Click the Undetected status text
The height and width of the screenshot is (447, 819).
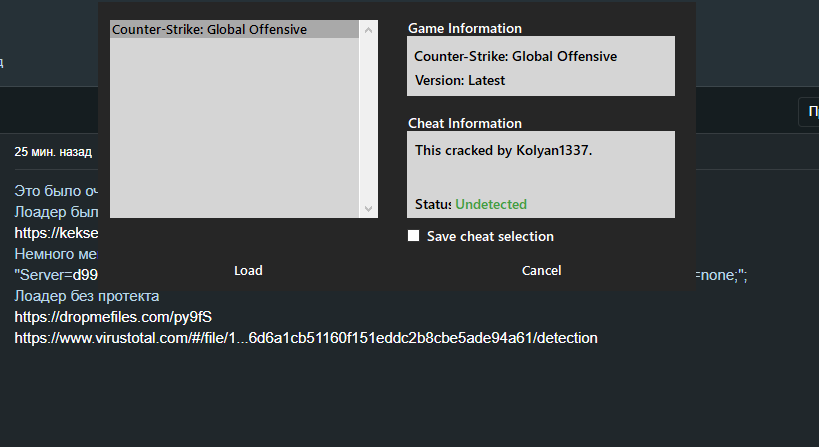[x=491, y=204]
